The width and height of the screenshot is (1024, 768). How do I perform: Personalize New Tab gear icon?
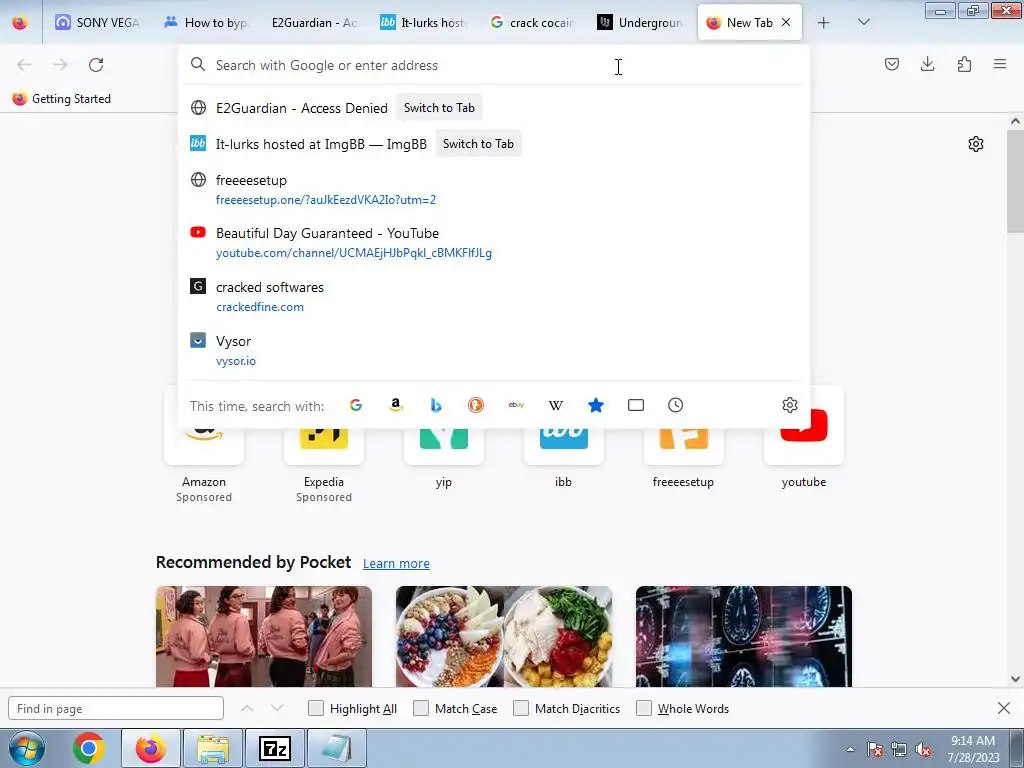point(976,144)
